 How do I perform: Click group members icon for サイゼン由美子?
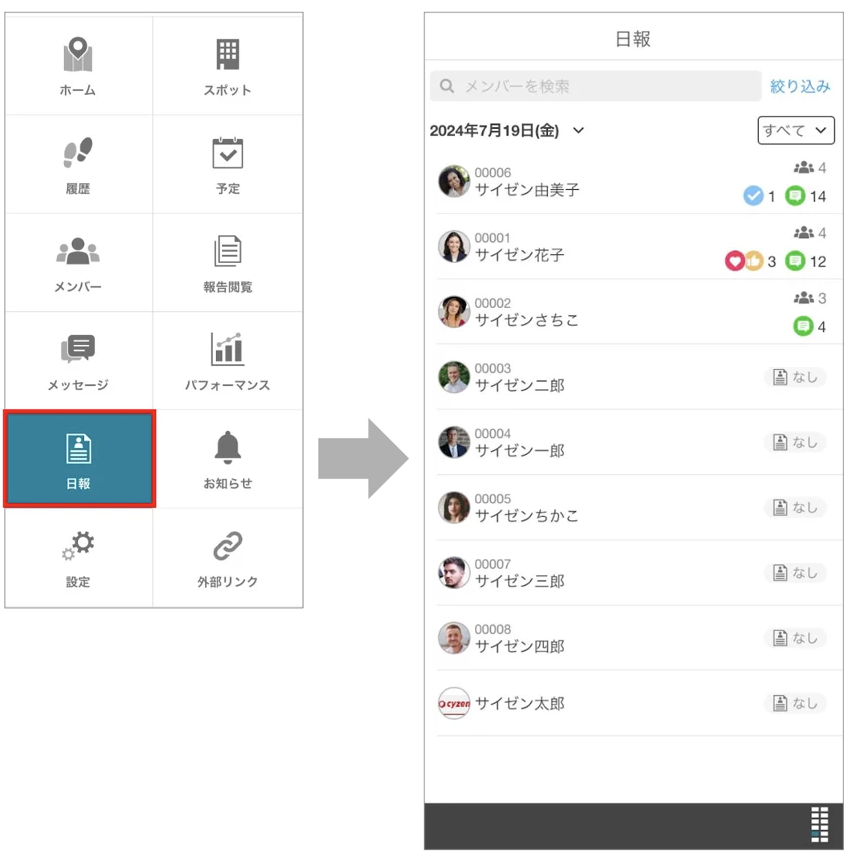[804, 167]
